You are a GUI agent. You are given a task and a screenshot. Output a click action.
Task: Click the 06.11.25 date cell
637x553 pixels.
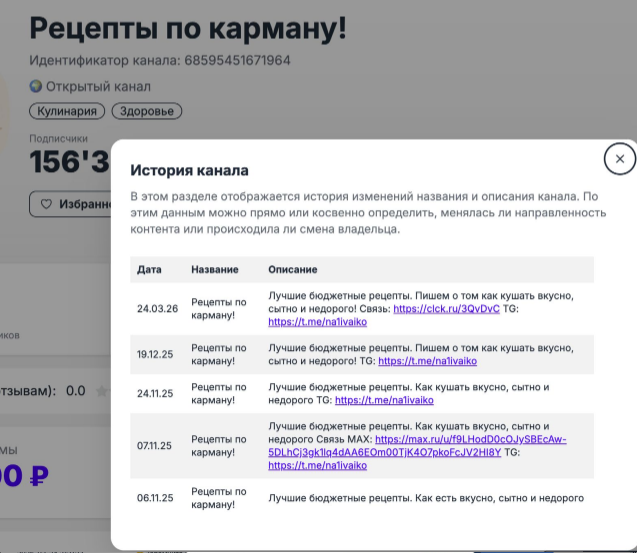(154, 498)
